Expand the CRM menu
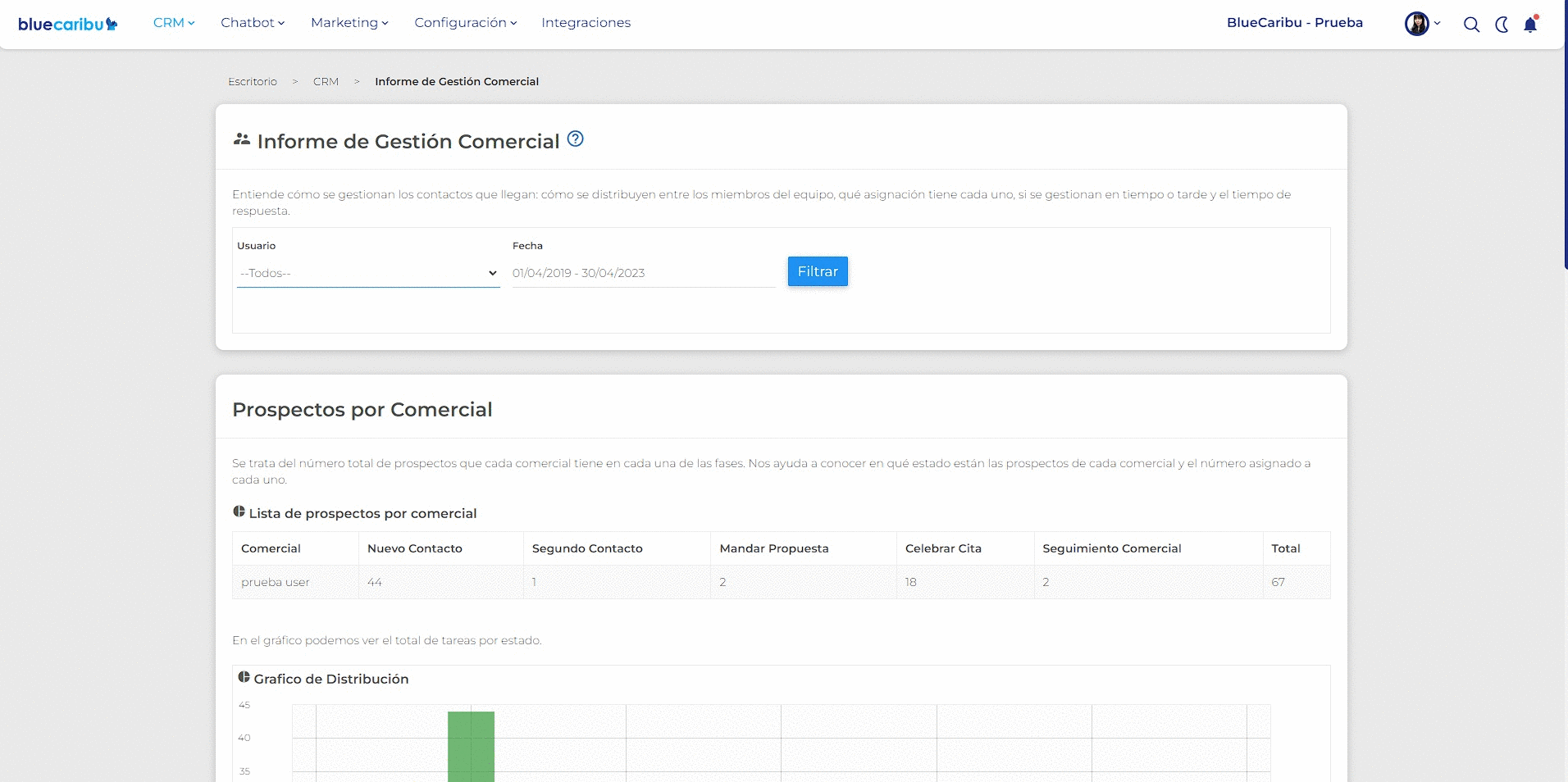Viewport: 1568px width, 782px height. [174, 23]
